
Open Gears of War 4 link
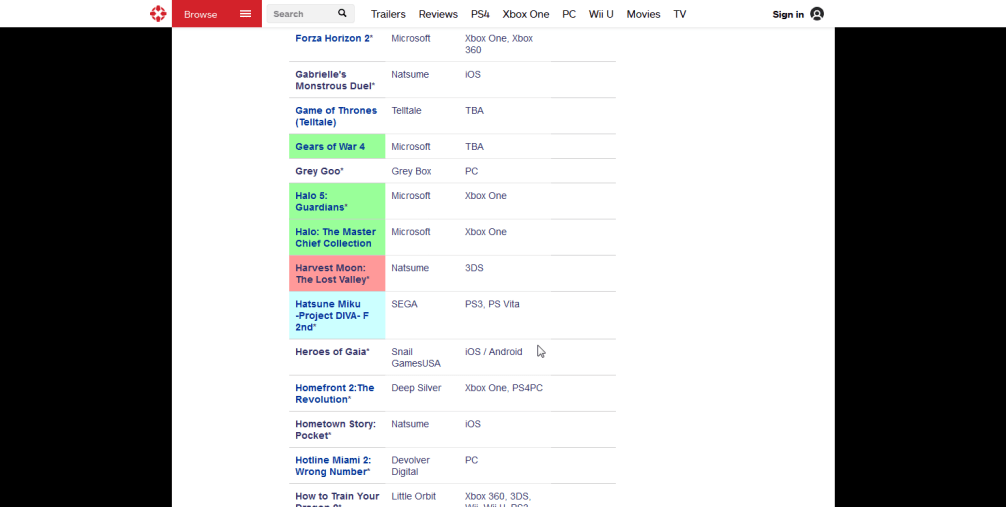(330, 147)
